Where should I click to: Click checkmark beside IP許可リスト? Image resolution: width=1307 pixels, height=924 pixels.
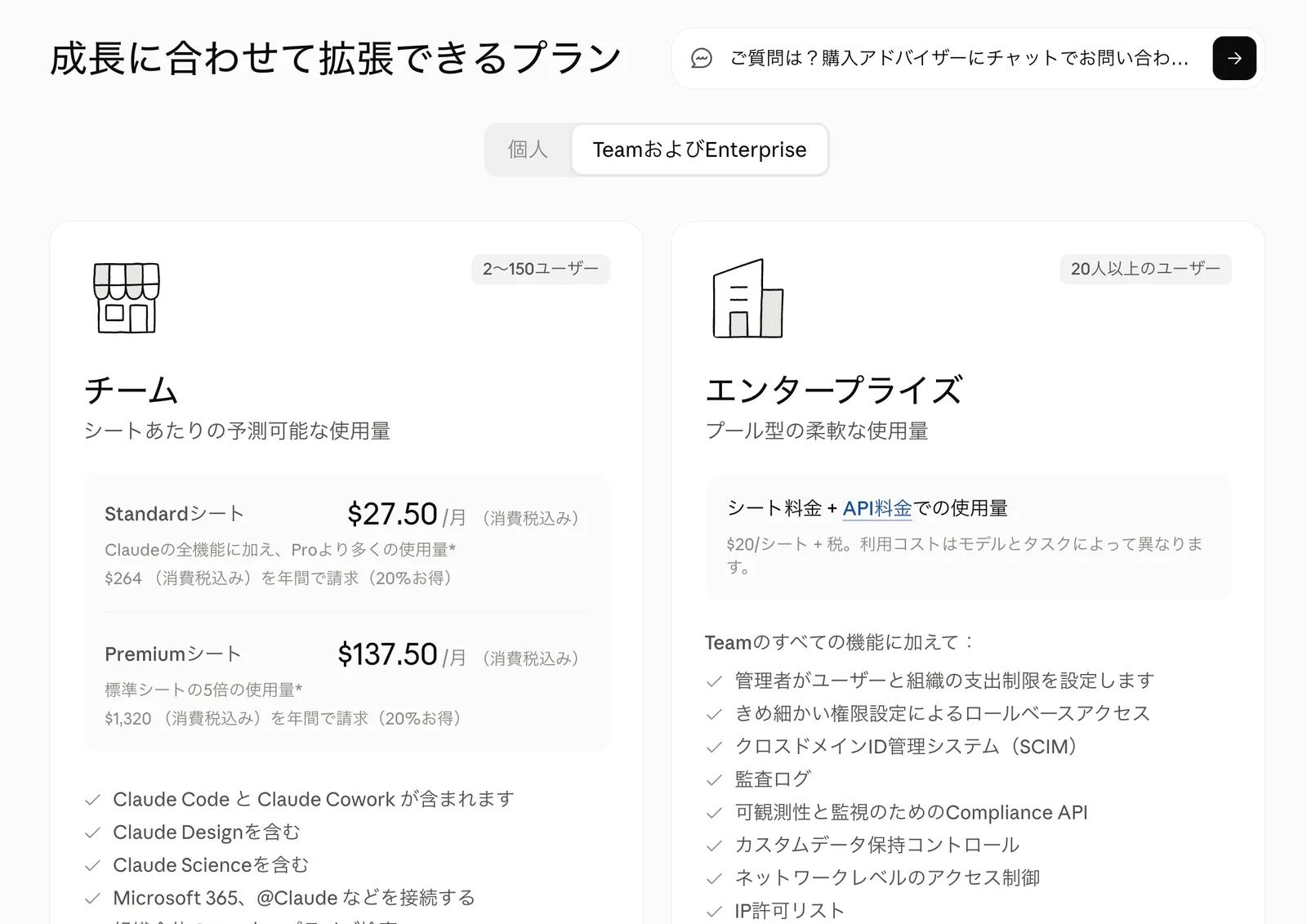click(x=714, y=911)
